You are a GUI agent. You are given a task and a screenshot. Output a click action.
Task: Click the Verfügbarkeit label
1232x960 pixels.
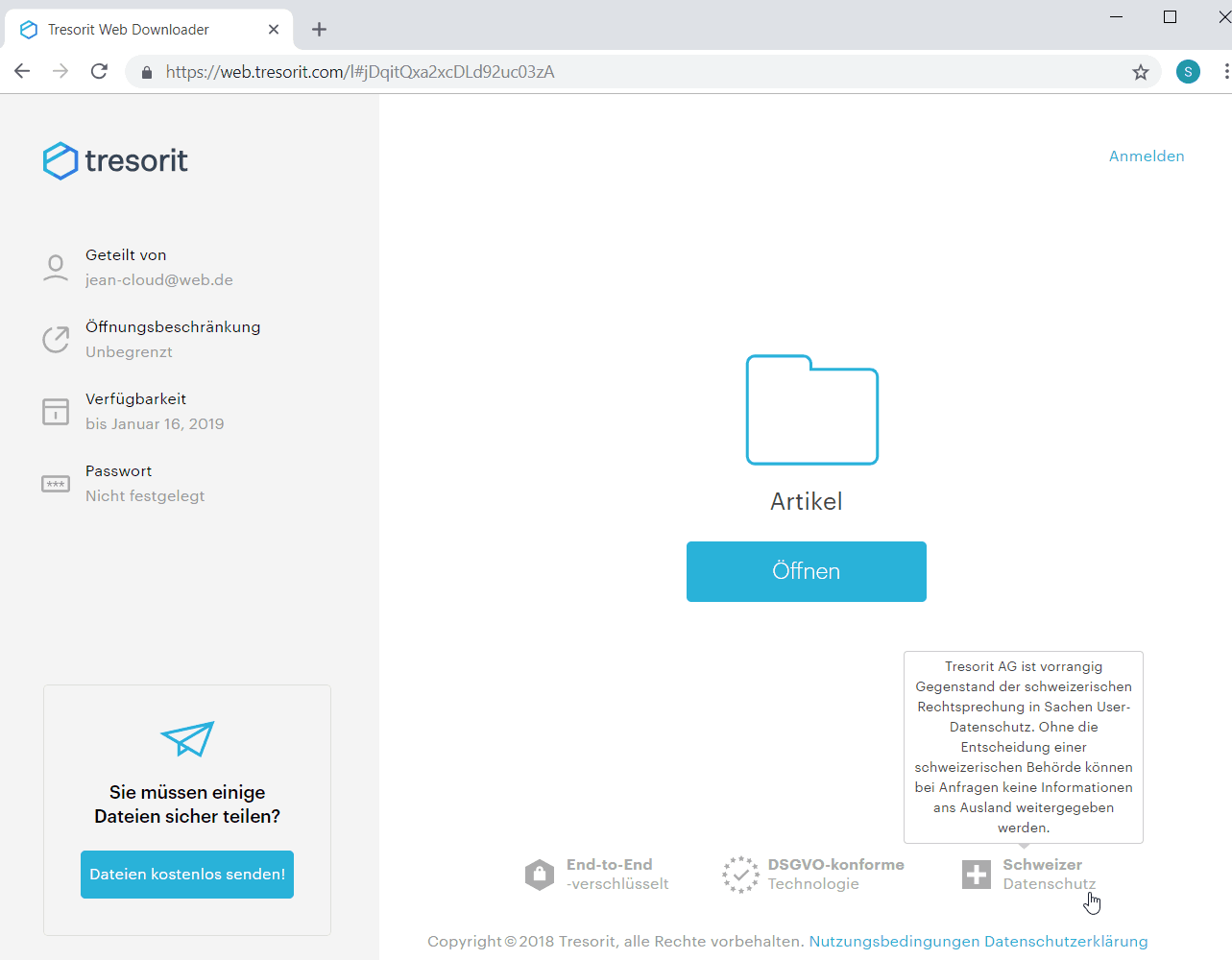tap(135, 399)
